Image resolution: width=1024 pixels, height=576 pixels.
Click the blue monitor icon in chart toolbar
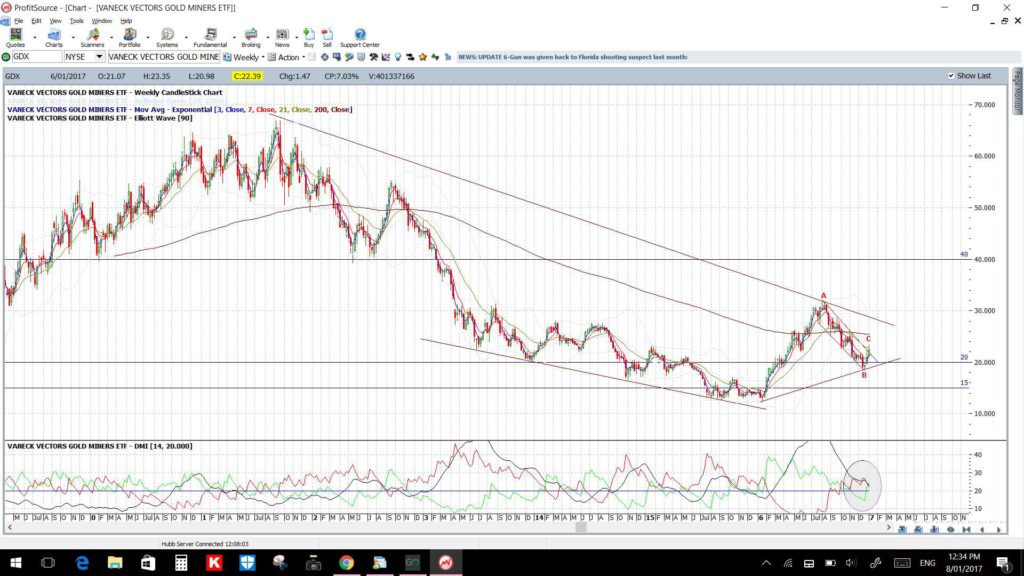pyautogui.click(x=337, y=57)
